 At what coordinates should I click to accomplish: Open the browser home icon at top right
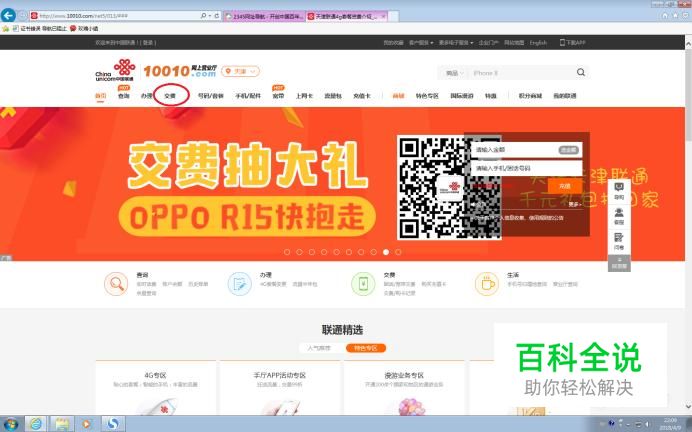tap(665, 15)
